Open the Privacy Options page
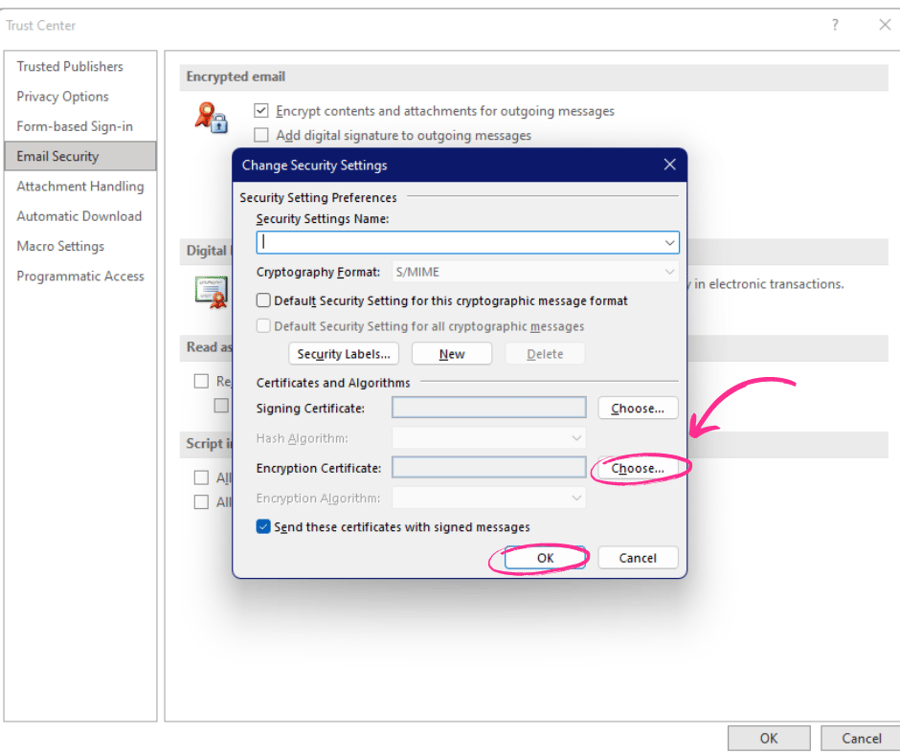Screen dimensions: 900x754 63,96
